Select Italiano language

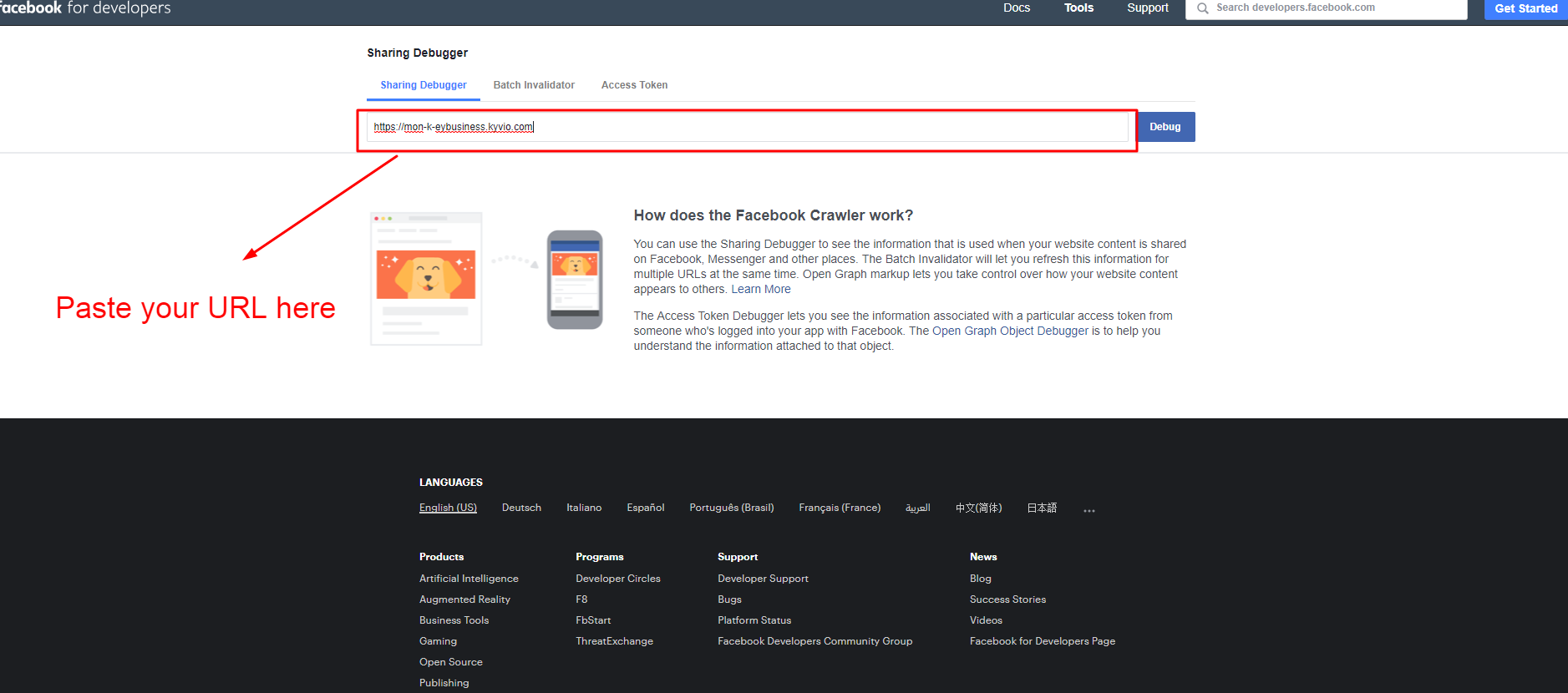584,508
